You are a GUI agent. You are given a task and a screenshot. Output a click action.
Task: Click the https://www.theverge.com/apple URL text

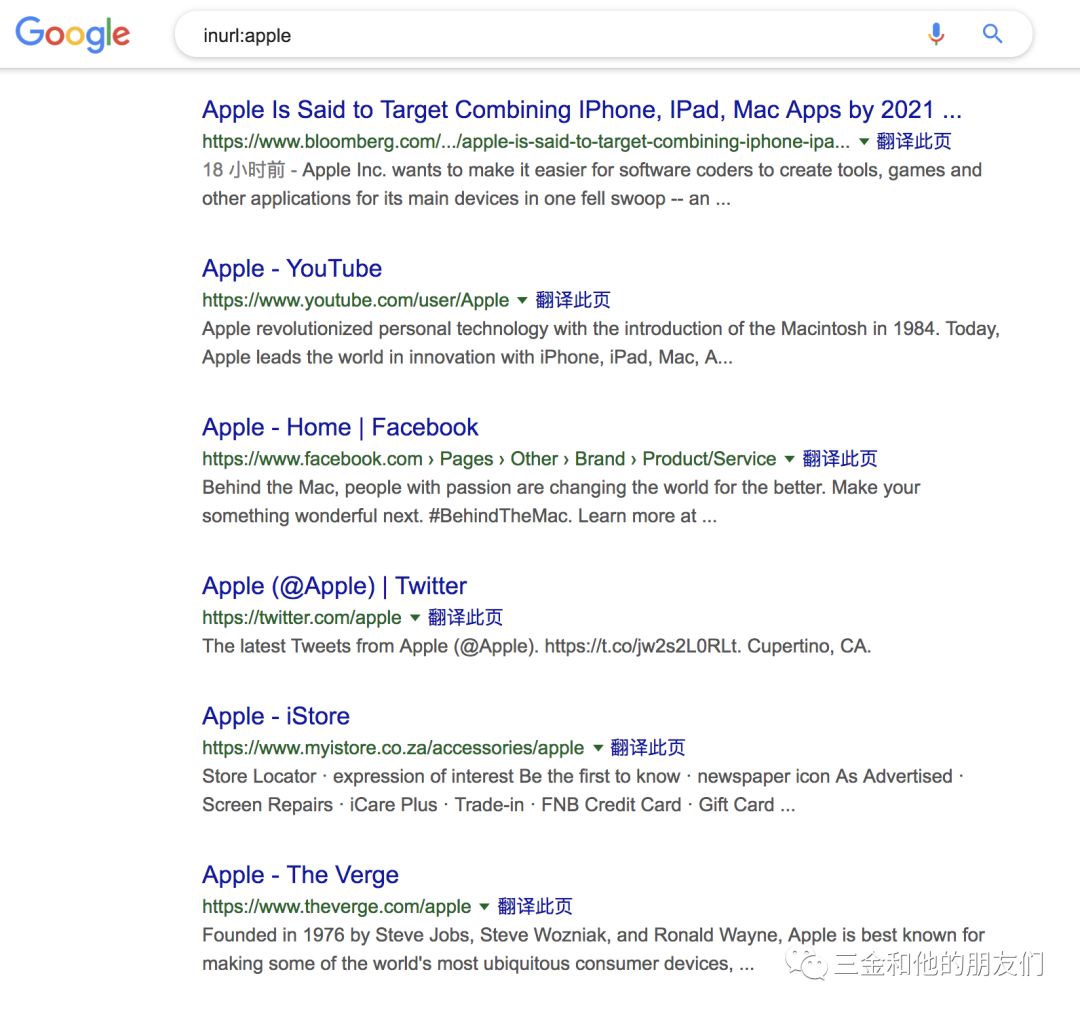pos(337,907)
